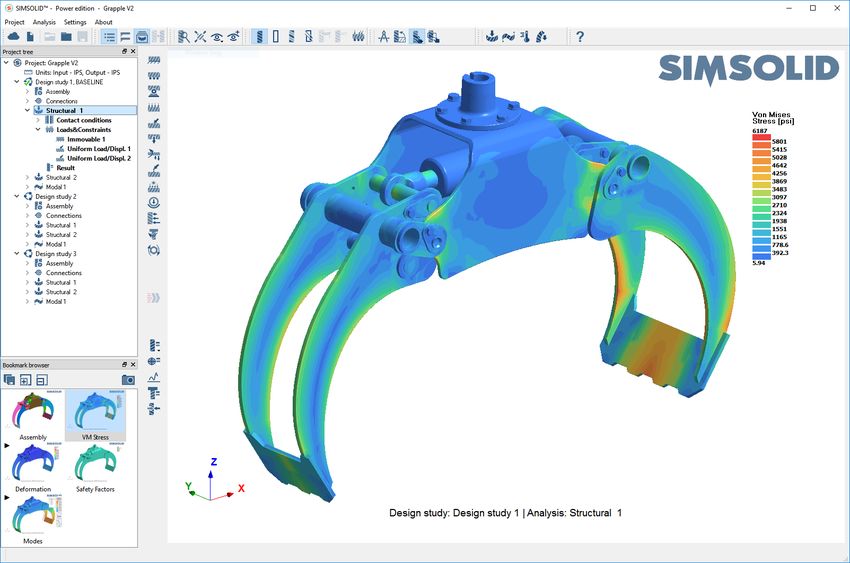
Task: Create thermal analysis via thermometer toolbar icon
Action: (525, 36)
